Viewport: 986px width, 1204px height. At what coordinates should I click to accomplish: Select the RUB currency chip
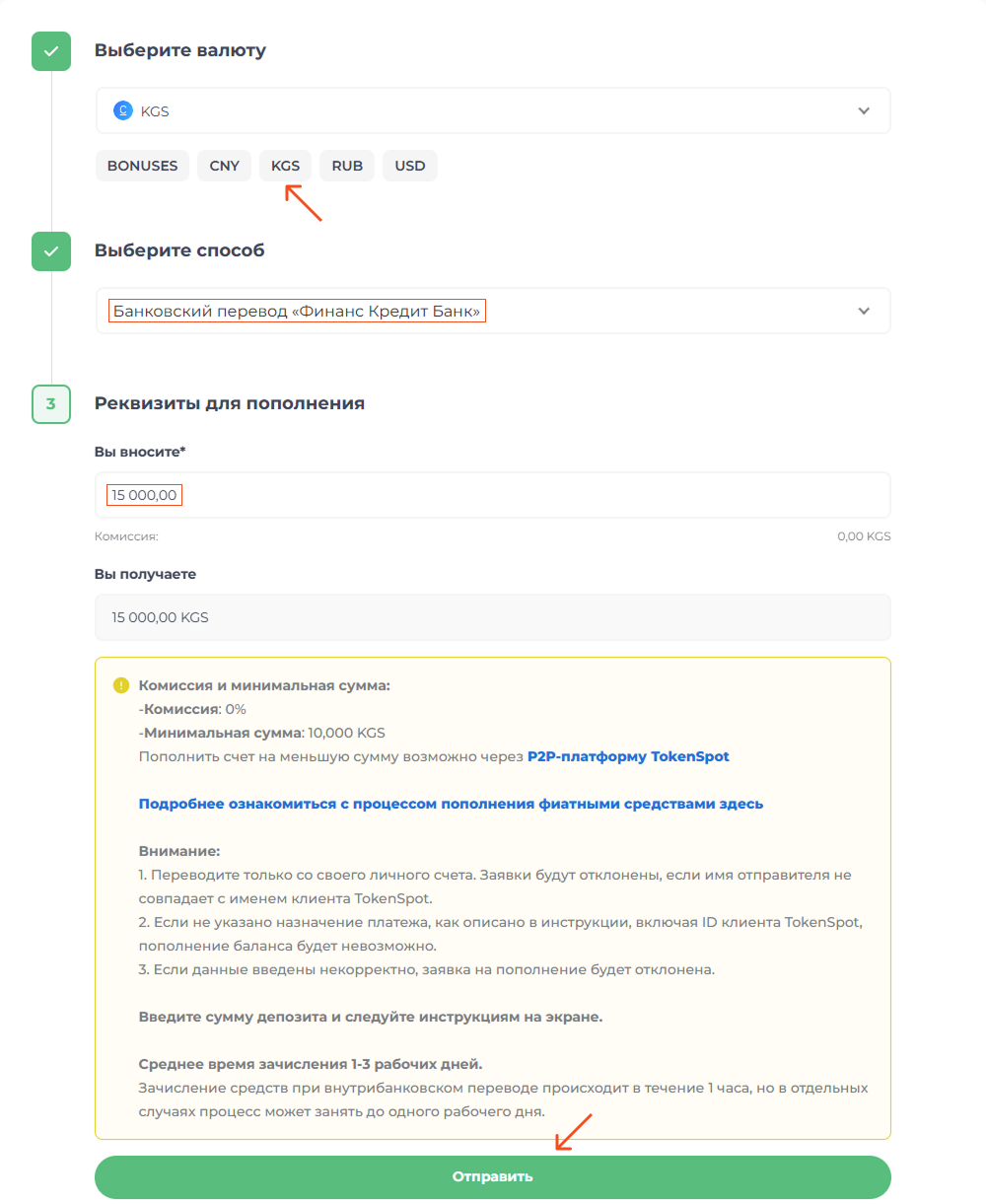347,166
